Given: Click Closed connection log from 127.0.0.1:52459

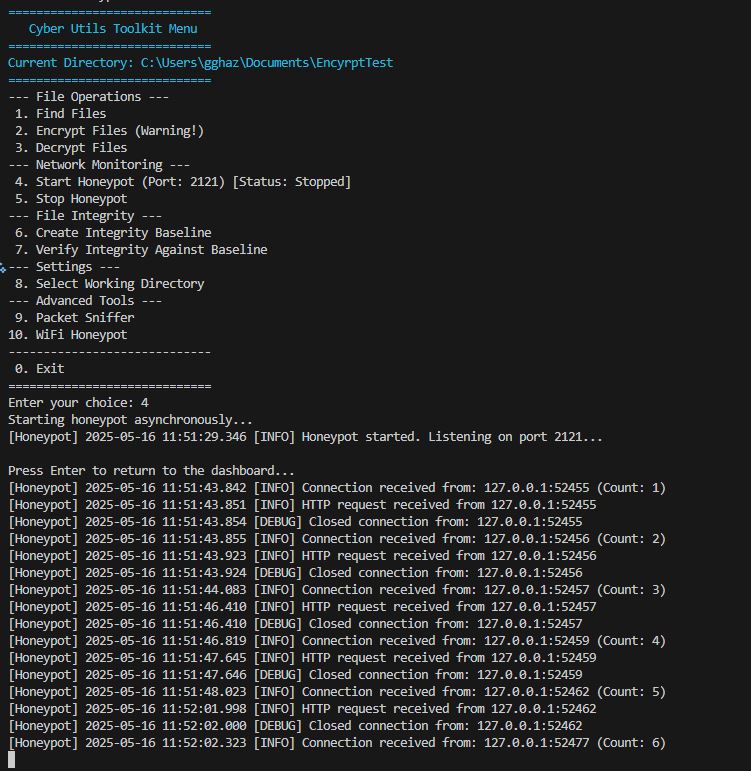Looking at the screenshot, I should tap(295, 675).
